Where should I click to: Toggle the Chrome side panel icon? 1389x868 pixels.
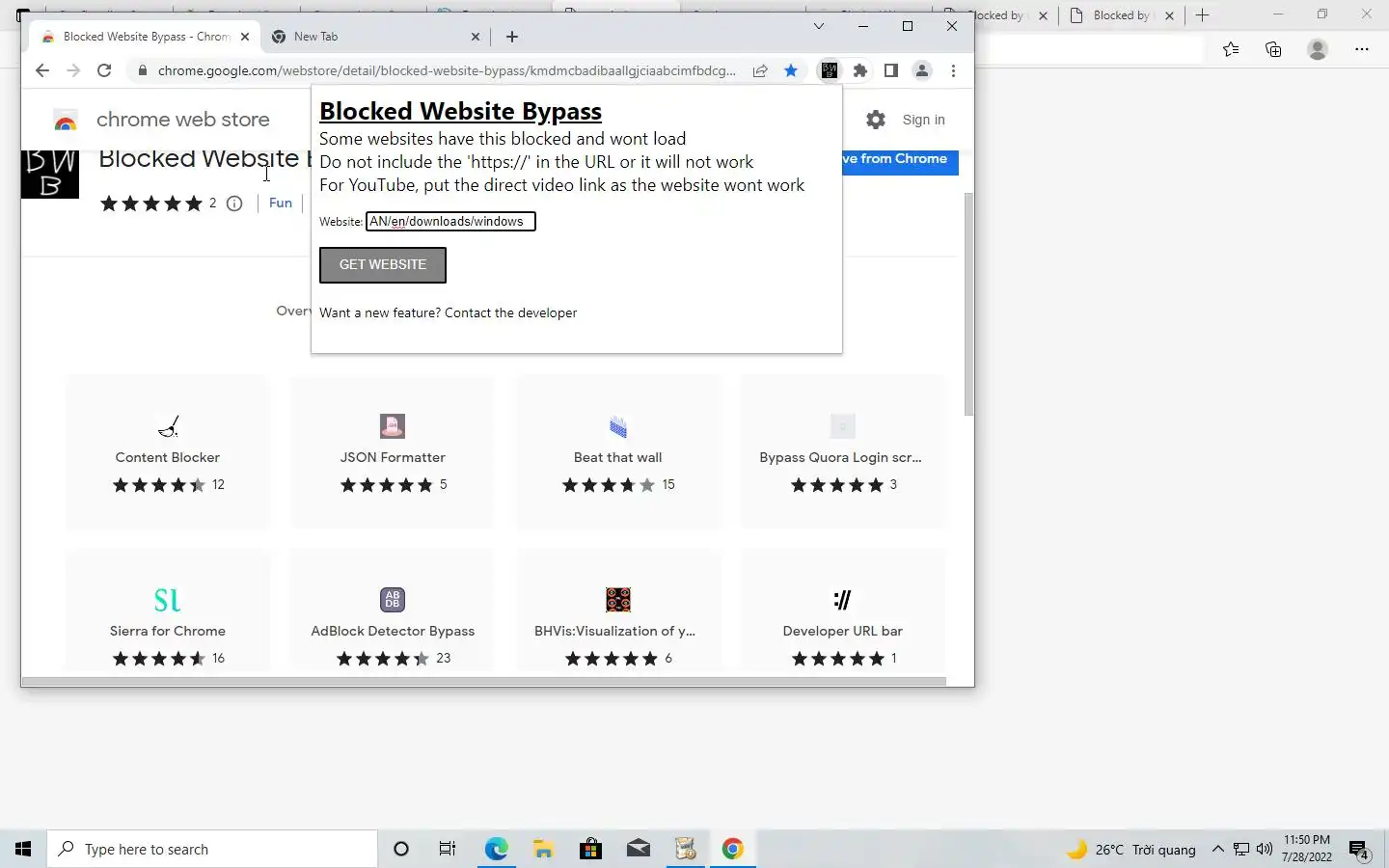[x=891, y=70]
